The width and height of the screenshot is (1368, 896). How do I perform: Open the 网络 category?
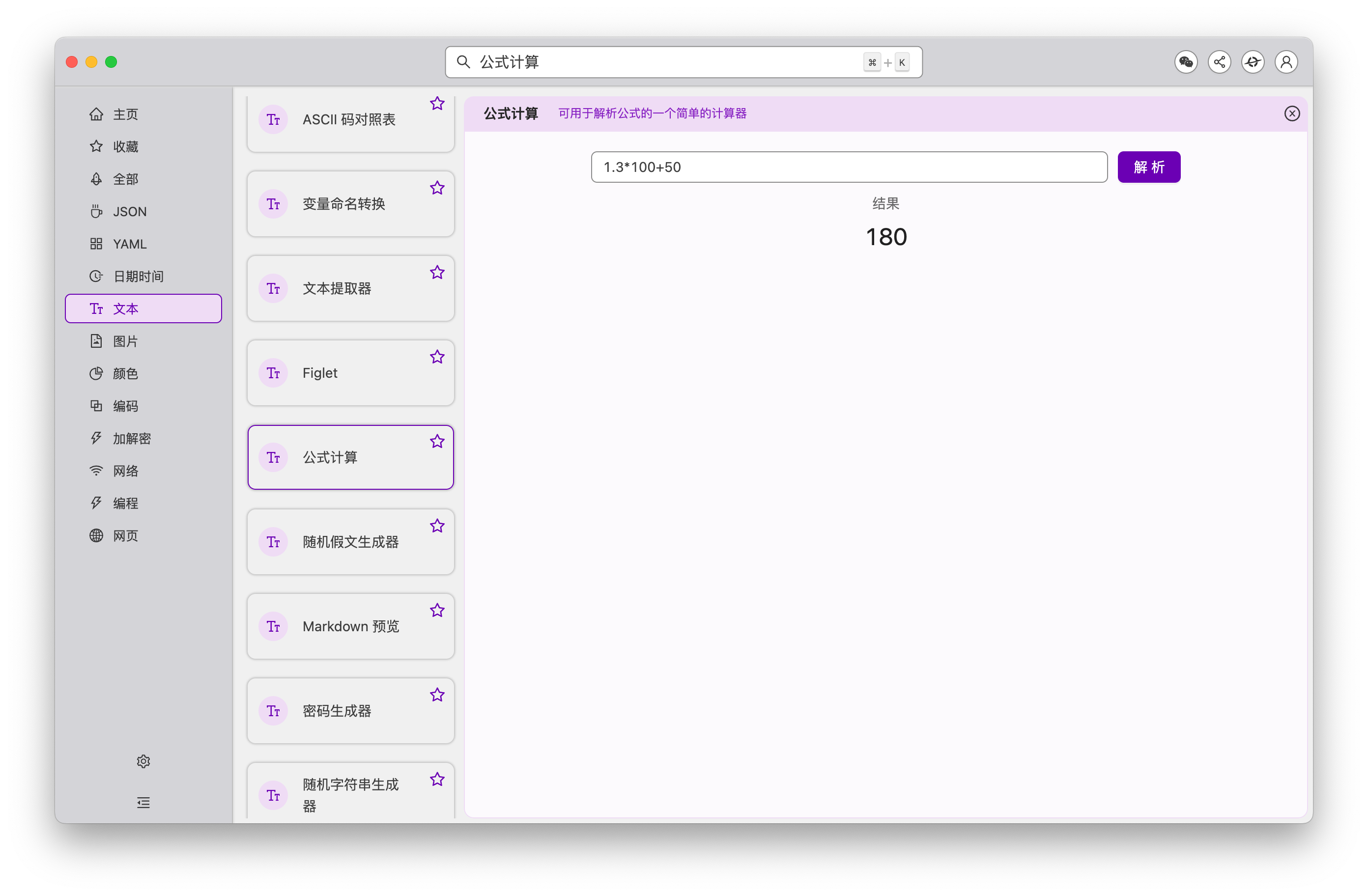click(x=143, y=471)
